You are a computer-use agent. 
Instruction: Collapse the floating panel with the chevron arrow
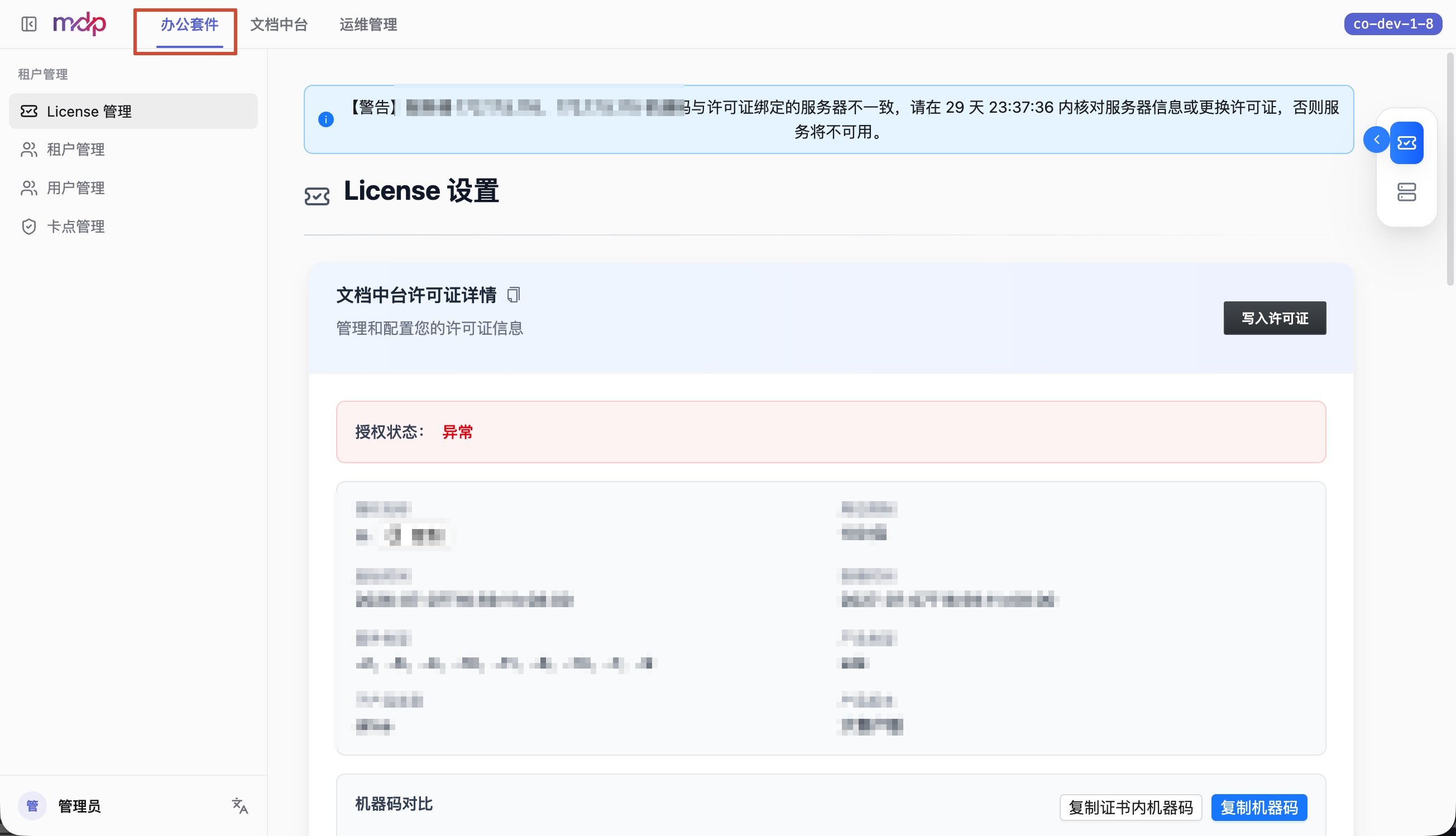pyautogui.click(x=1377, y=140)
